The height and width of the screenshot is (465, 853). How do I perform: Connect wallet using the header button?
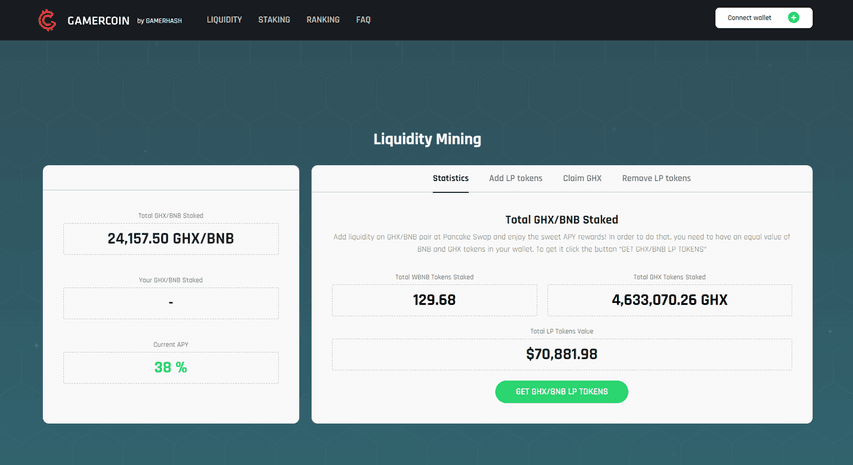coord(764,18)
